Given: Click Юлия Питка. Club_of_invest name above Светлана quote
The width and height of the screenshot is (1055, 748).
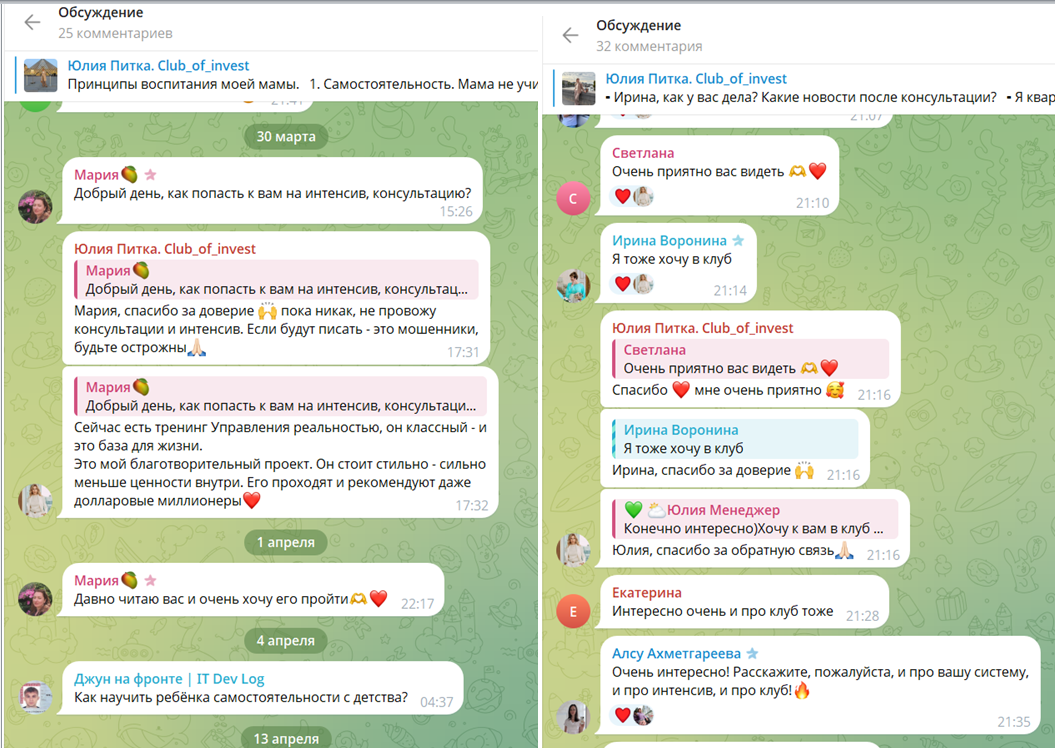Looking at the screenshot, I should point(702,328).
